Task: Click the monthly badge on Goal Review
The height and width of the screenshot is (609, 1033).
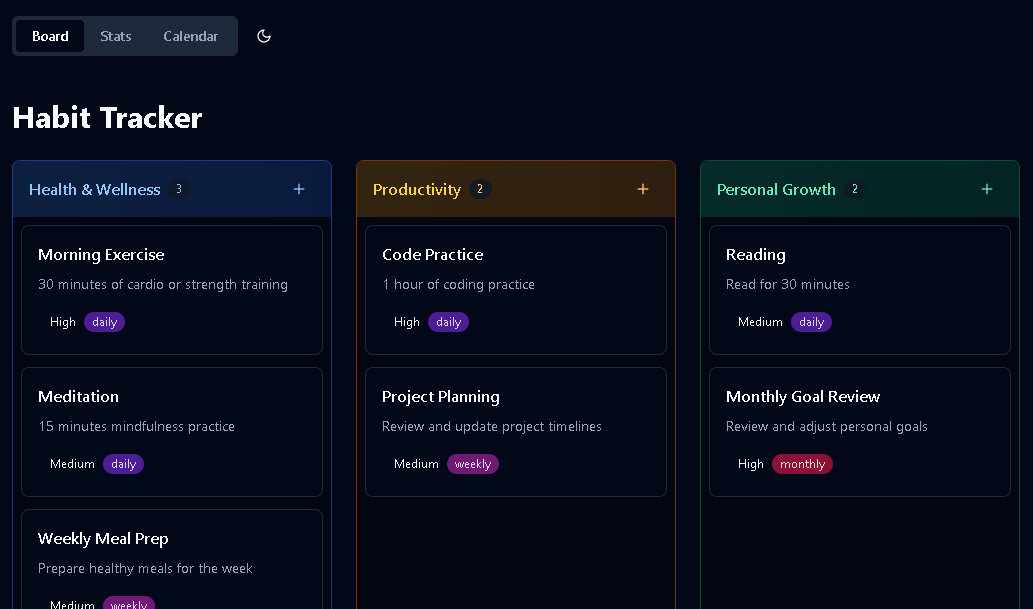Action: [802, 464]
